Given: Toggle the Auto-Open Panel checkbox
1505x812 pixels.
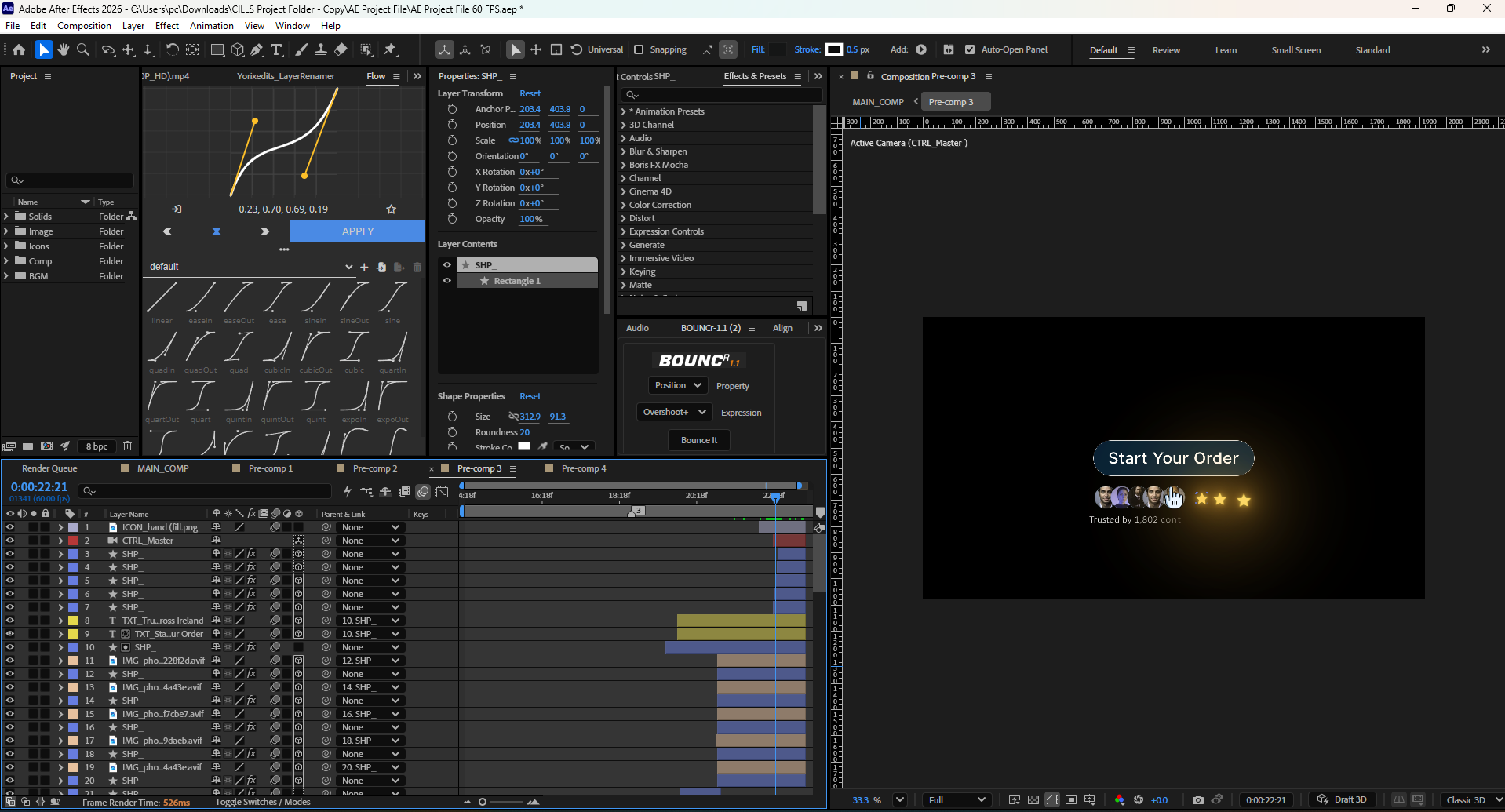Looking at the screenshot, I should (x=970, y=49).
